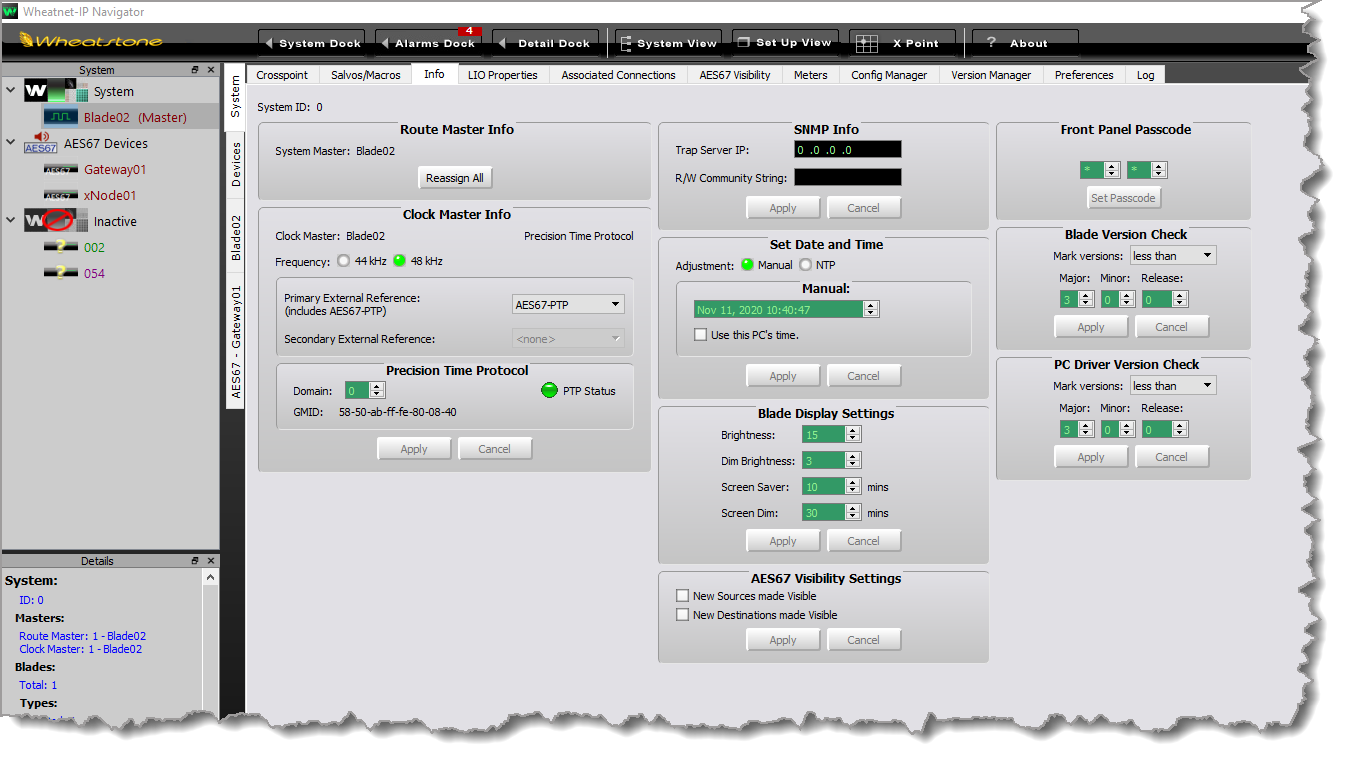Image resolution: width=1352 pixels, height=762 pixels.
Task: Click the Gateway01 AES67 device icon
Action: (x=61, y=170)
